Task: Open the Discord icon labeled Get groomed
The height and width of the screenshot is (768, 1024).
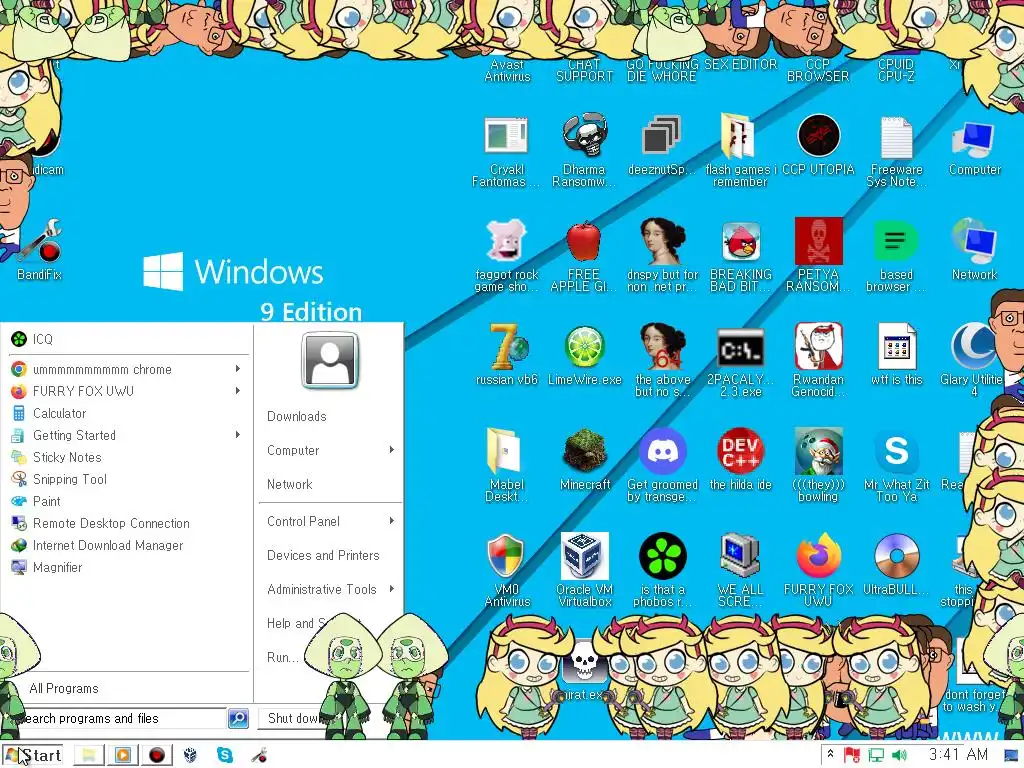Action: [x=662, y=451]
